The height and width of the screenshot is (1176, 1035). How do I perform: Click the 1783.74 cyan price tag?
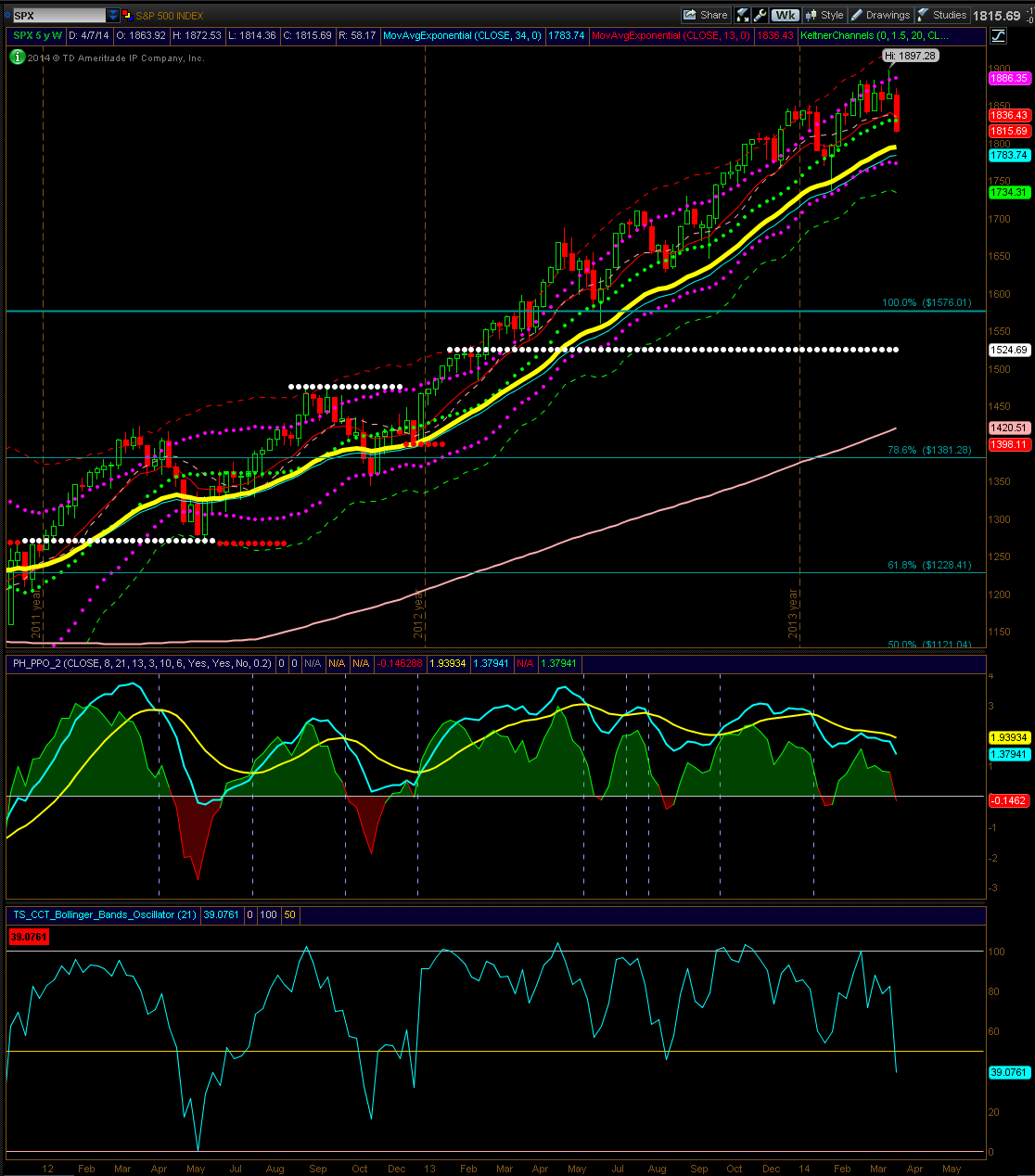coord(1009,155)
